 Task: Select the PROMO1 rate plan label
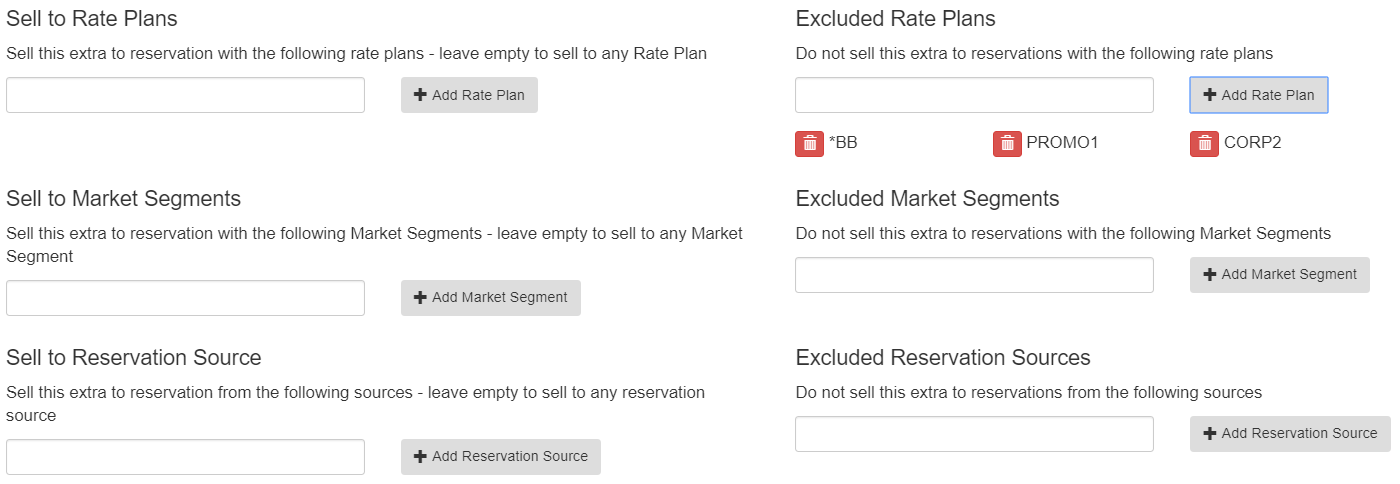click(x=1062, y=143)
